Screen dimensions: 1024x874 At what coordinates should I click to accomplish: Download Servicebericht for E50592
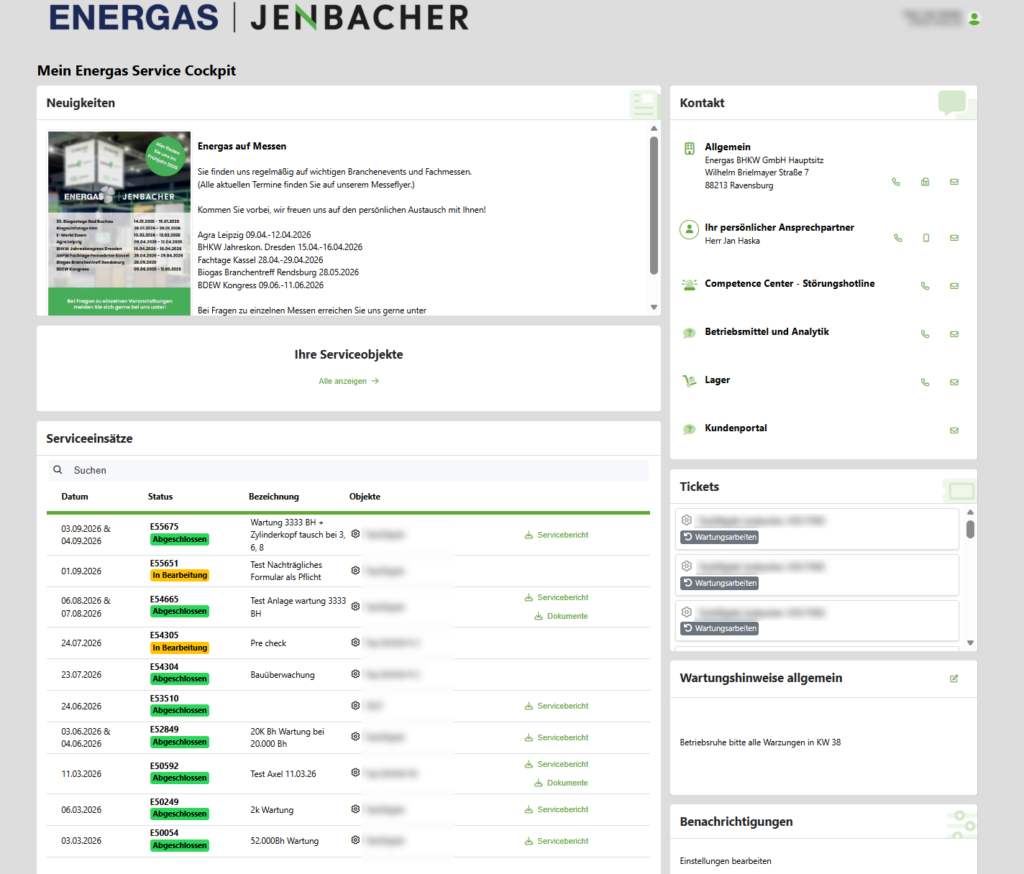coord(556,764)
